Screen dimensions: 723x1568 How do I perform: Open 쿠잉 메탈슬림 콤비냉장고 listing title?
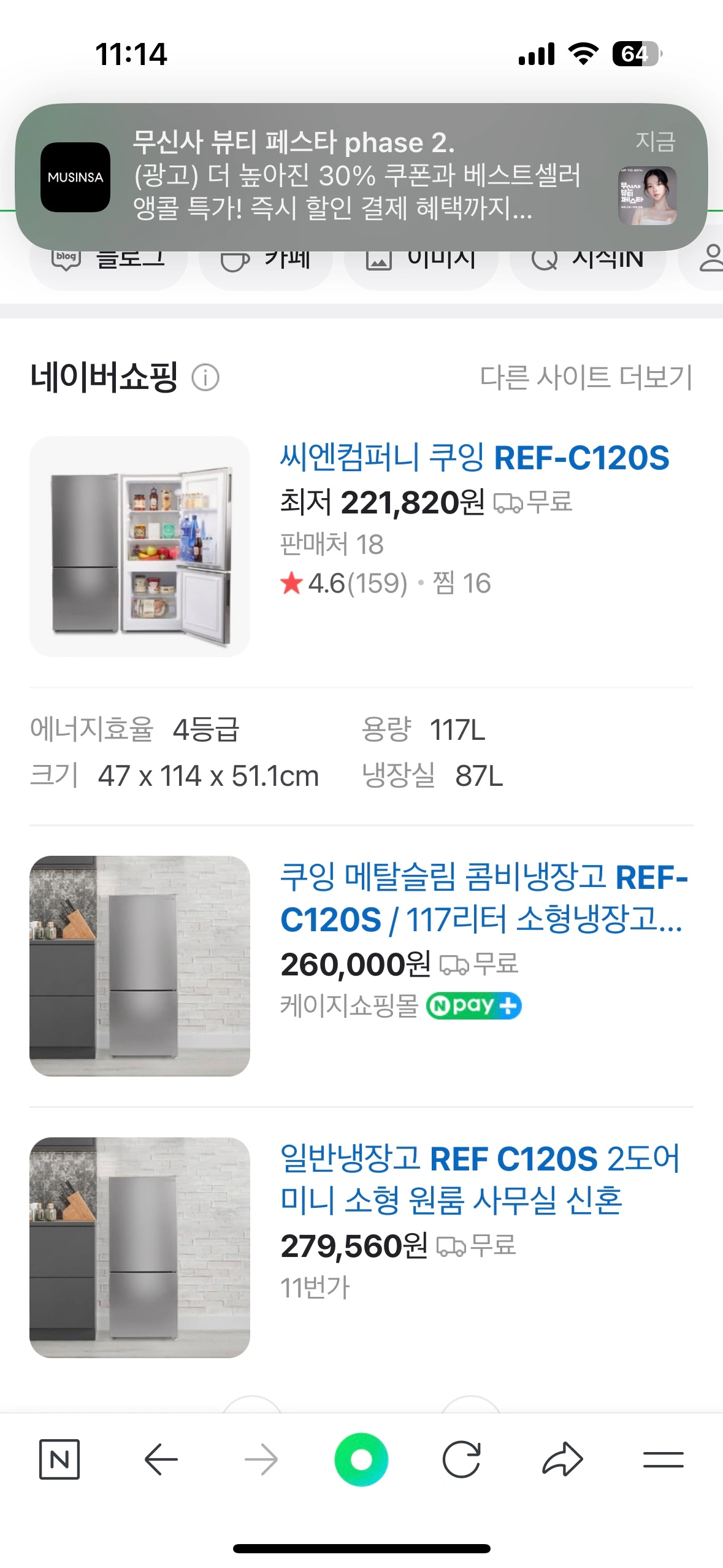pyautogui.click(x=483, y=897)
